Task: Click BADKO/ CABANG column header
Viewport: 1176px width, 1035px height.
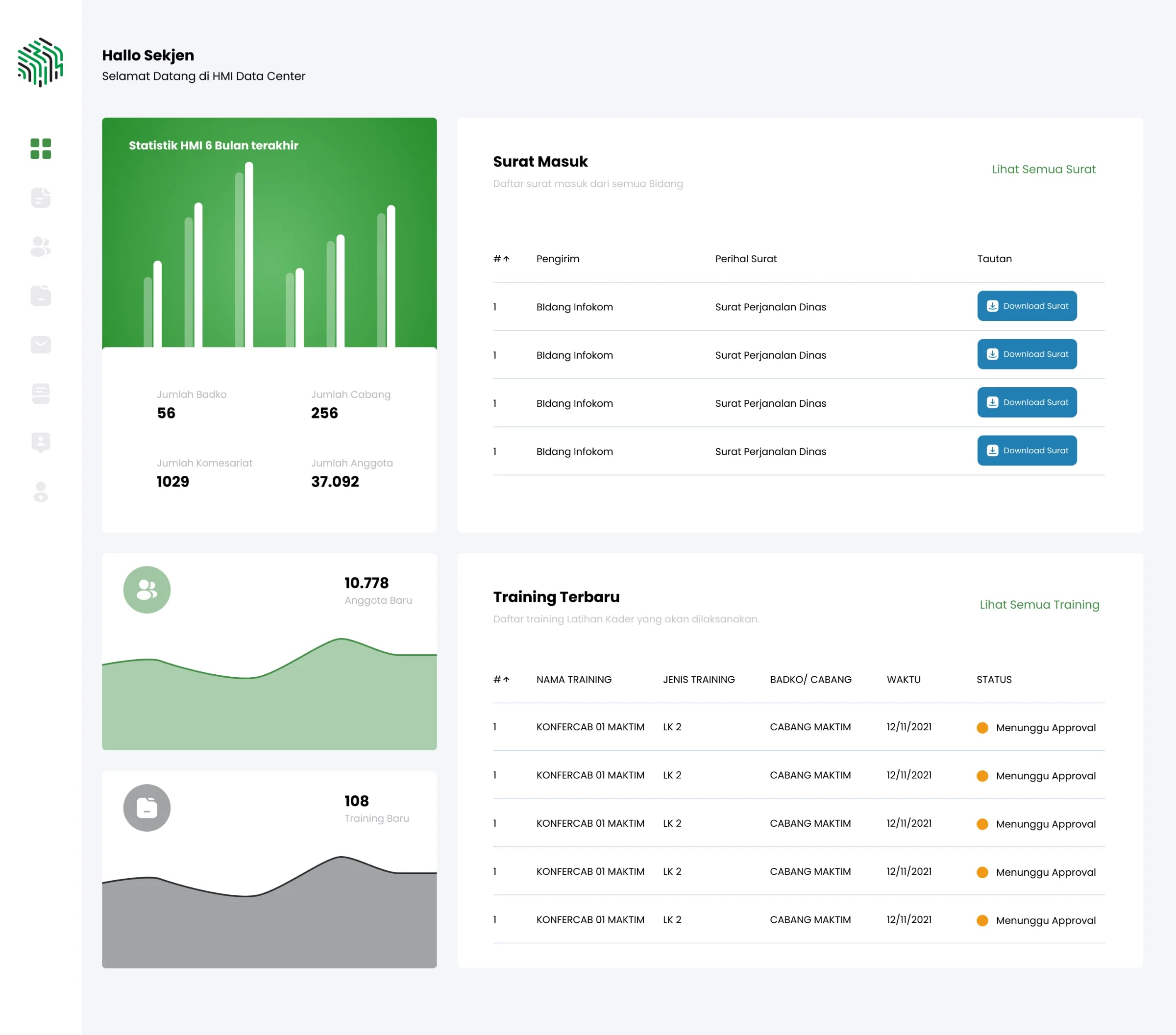Action: (810, 679)
